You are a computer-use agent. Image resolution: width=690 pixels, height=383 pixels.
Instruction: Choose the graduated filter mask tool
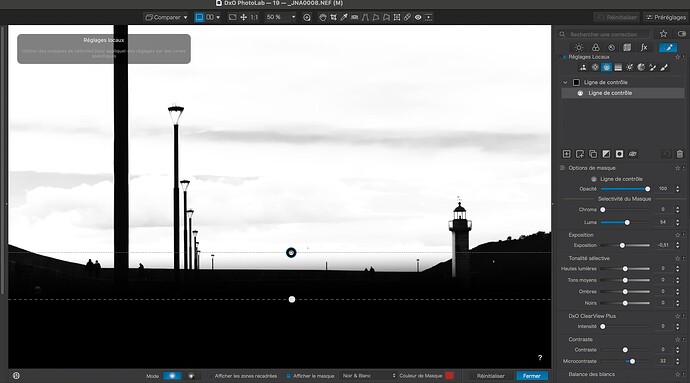(618, 67)
